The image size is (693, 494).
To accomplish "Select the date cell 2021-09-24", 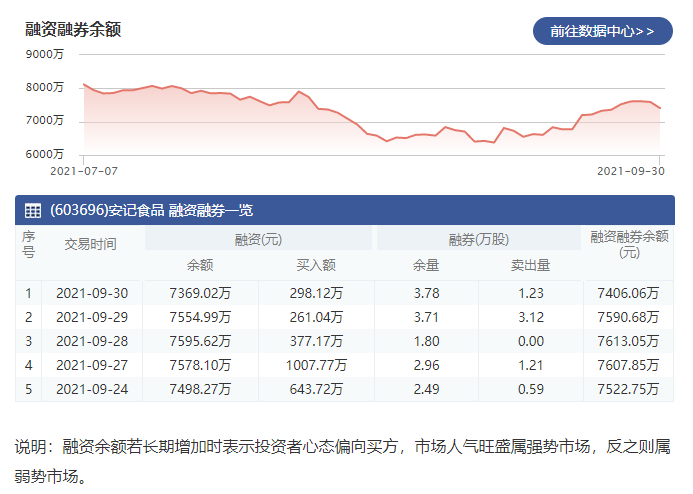I will (x=92, y=389).
